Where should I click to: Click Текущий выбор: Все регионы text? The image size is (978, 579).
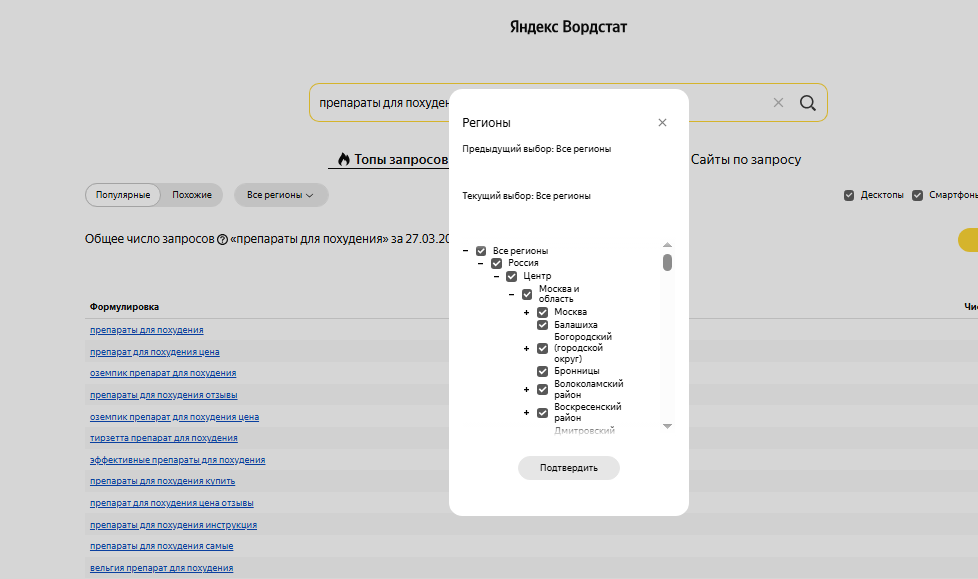526,196
